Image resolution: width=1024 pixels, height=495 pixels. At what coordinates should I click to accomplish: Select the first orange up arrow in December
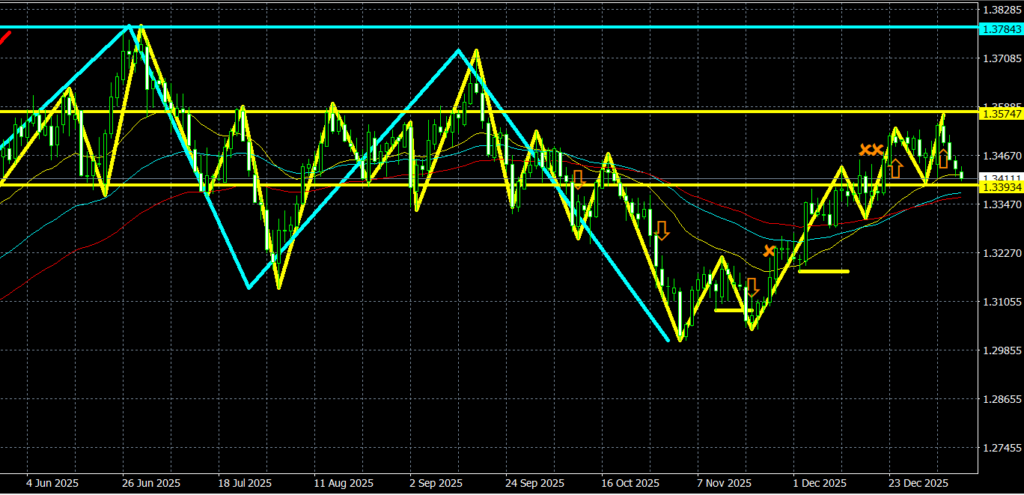(896, 168)
